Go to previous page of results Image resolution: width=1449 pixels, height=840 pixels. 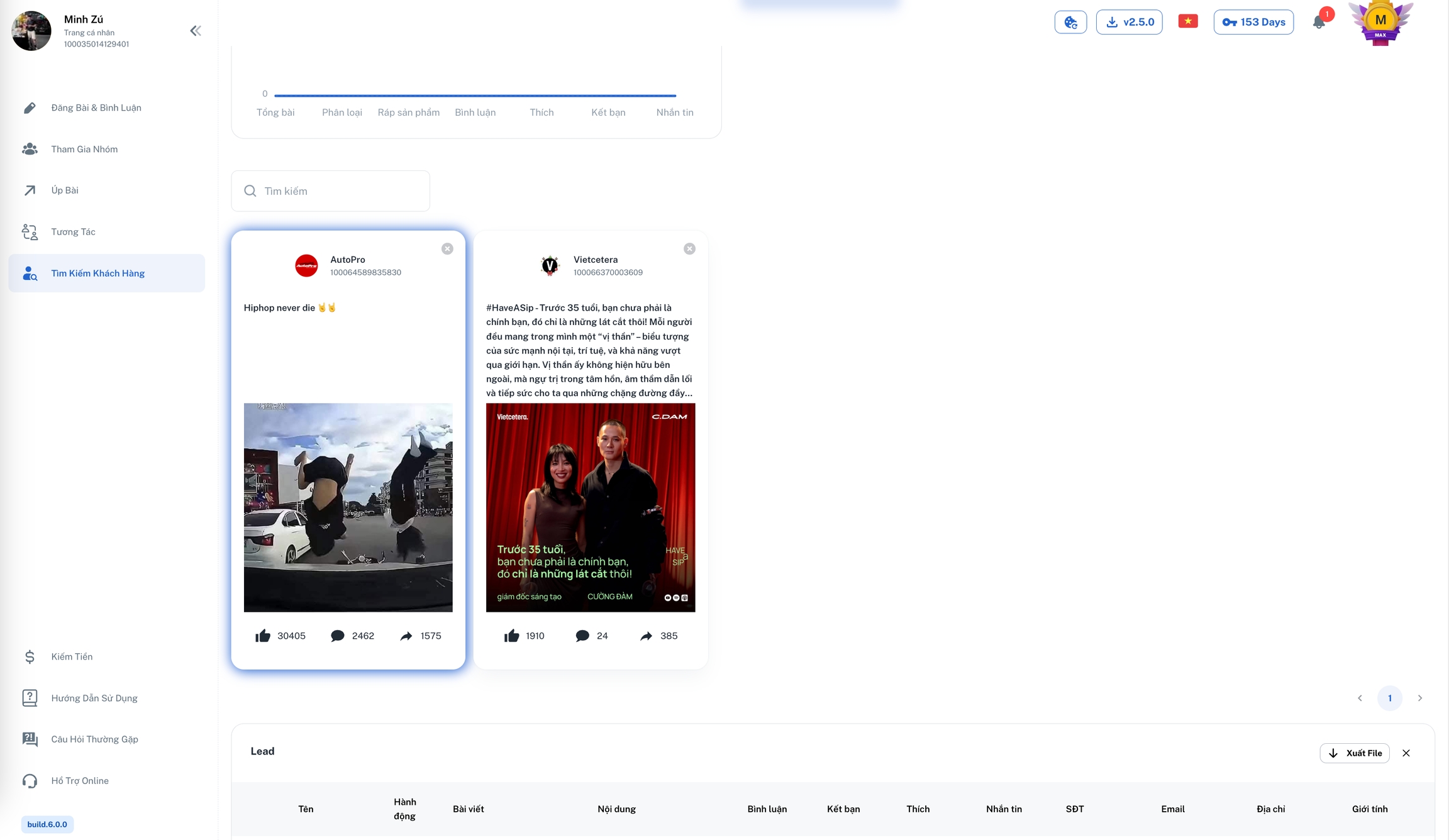point(1360,698)
